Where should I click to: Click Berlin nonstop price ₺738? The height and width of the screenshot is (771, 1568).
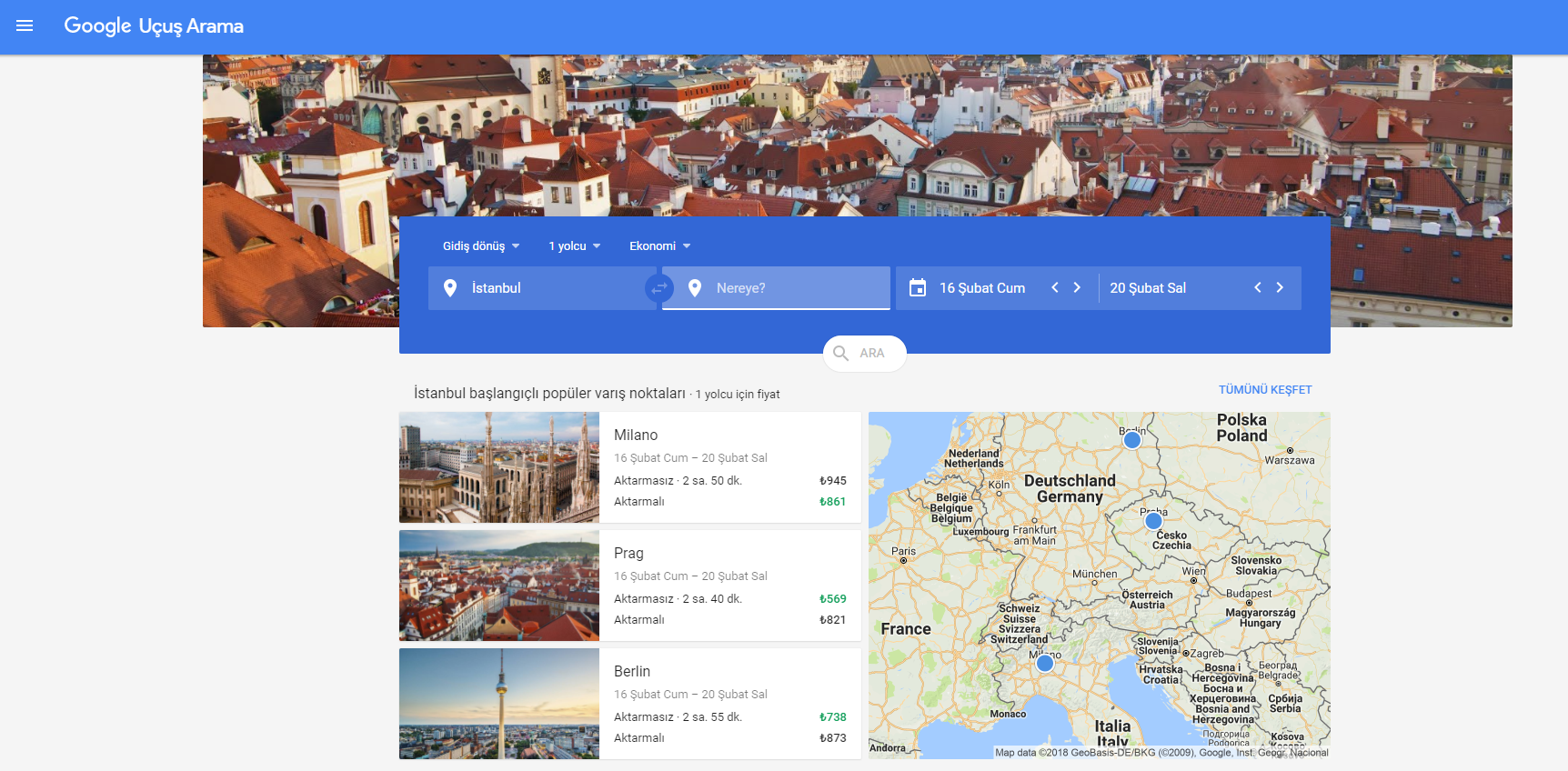coord(833,717)
